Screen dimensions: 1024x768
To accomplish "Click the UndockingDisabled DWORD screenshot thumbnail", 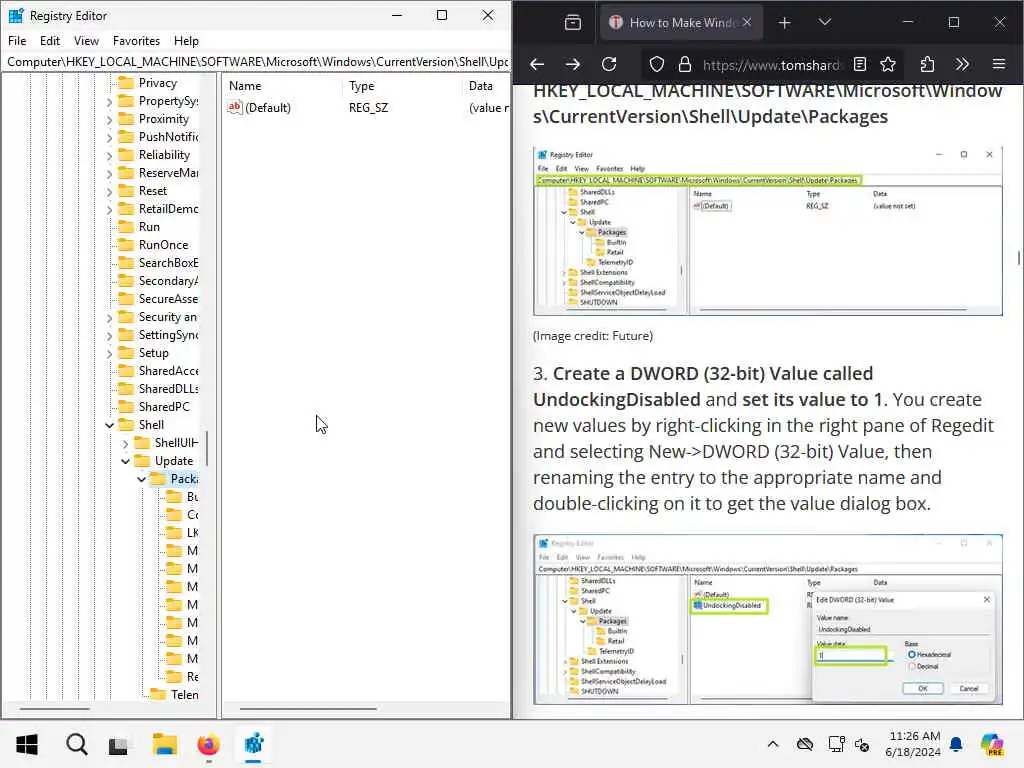I will click(x=767, y=619).
